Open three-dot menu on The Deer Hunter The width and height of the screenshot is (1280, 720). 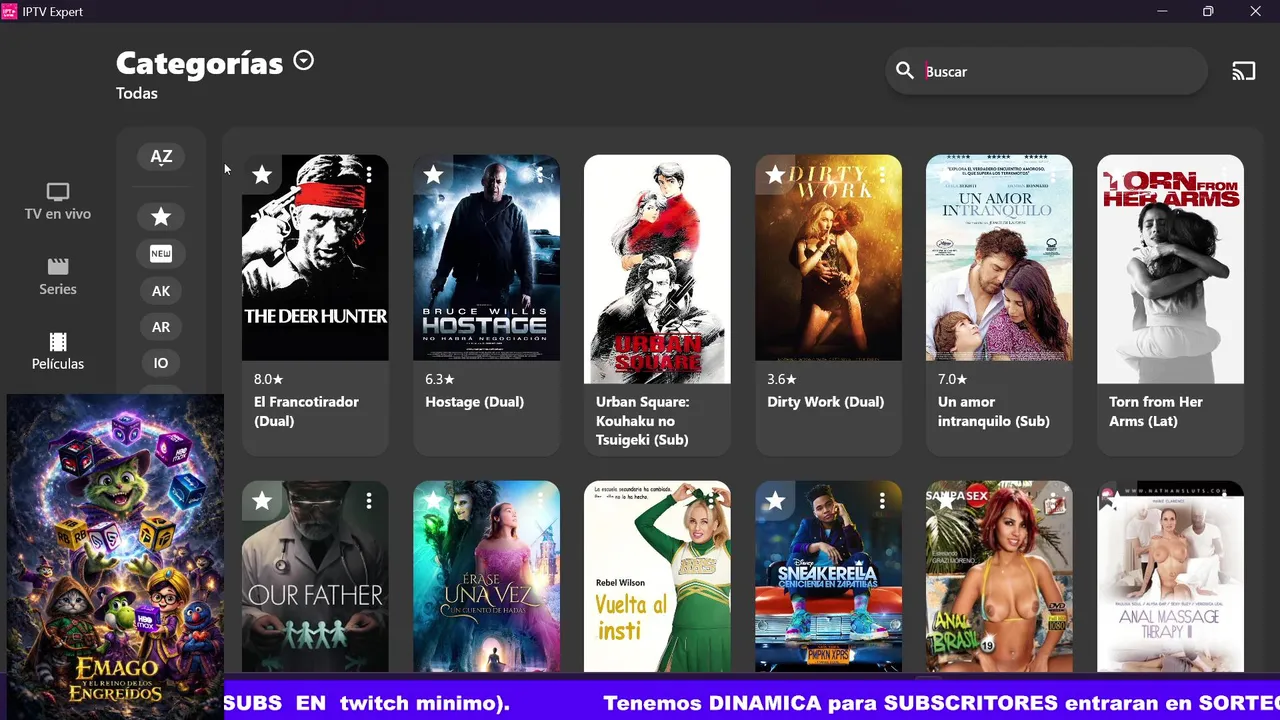(x=369, y=175)
